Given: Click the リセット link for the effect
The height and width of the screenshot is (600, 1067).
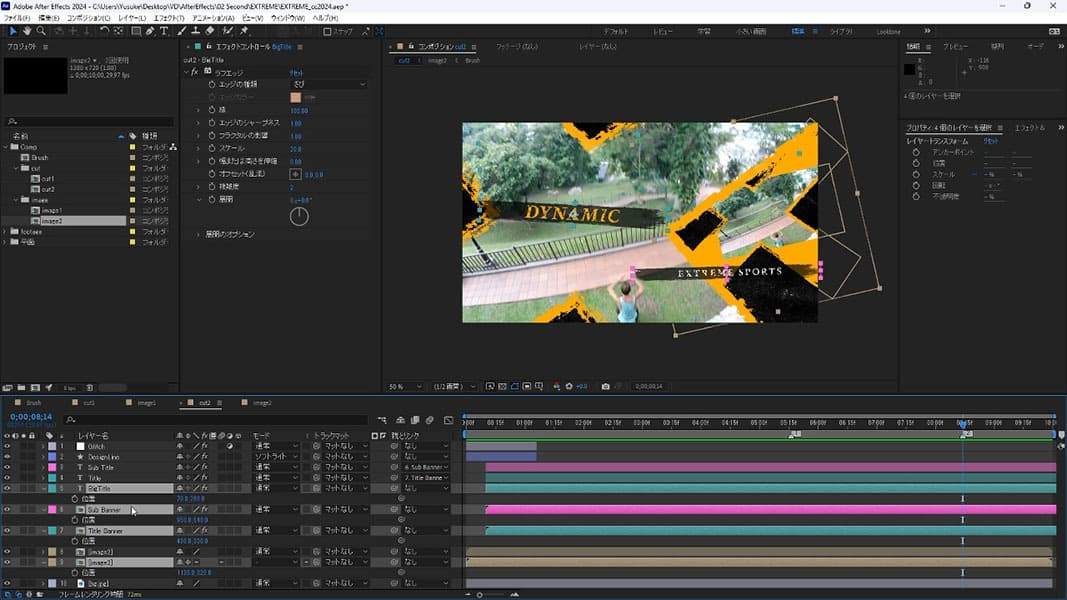Looking at the screenshot, I should point(297,73).
